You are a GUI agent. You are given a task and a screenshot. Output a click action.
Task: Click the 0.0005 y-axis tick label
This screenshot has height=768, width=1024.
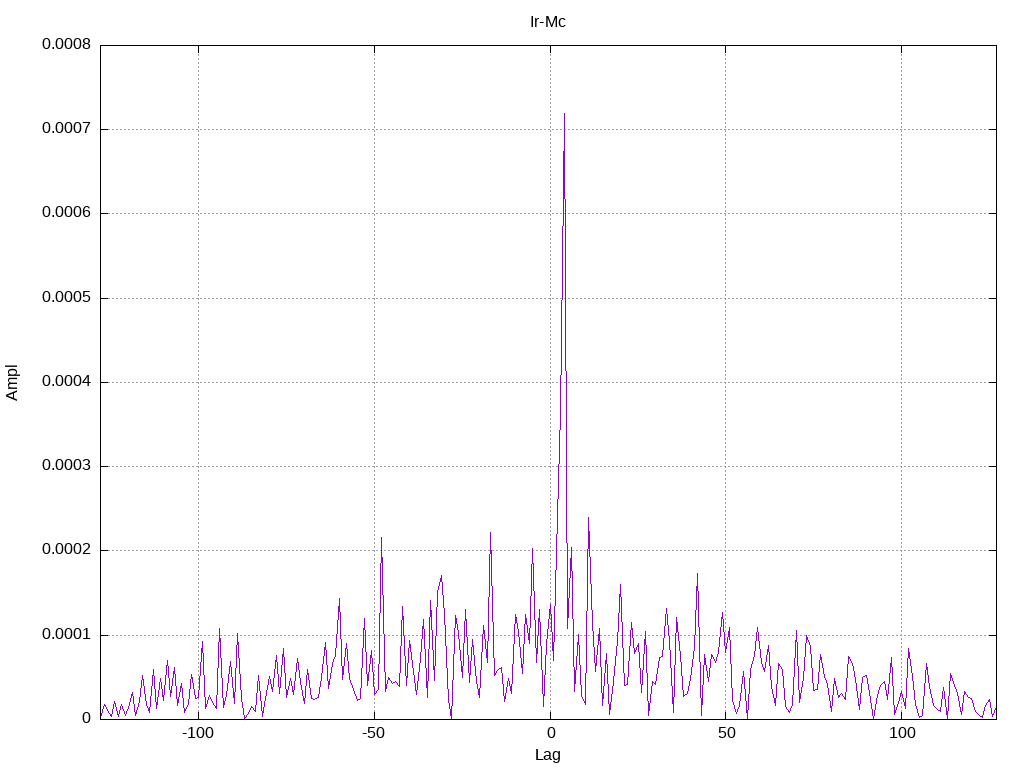coord(66,298)
